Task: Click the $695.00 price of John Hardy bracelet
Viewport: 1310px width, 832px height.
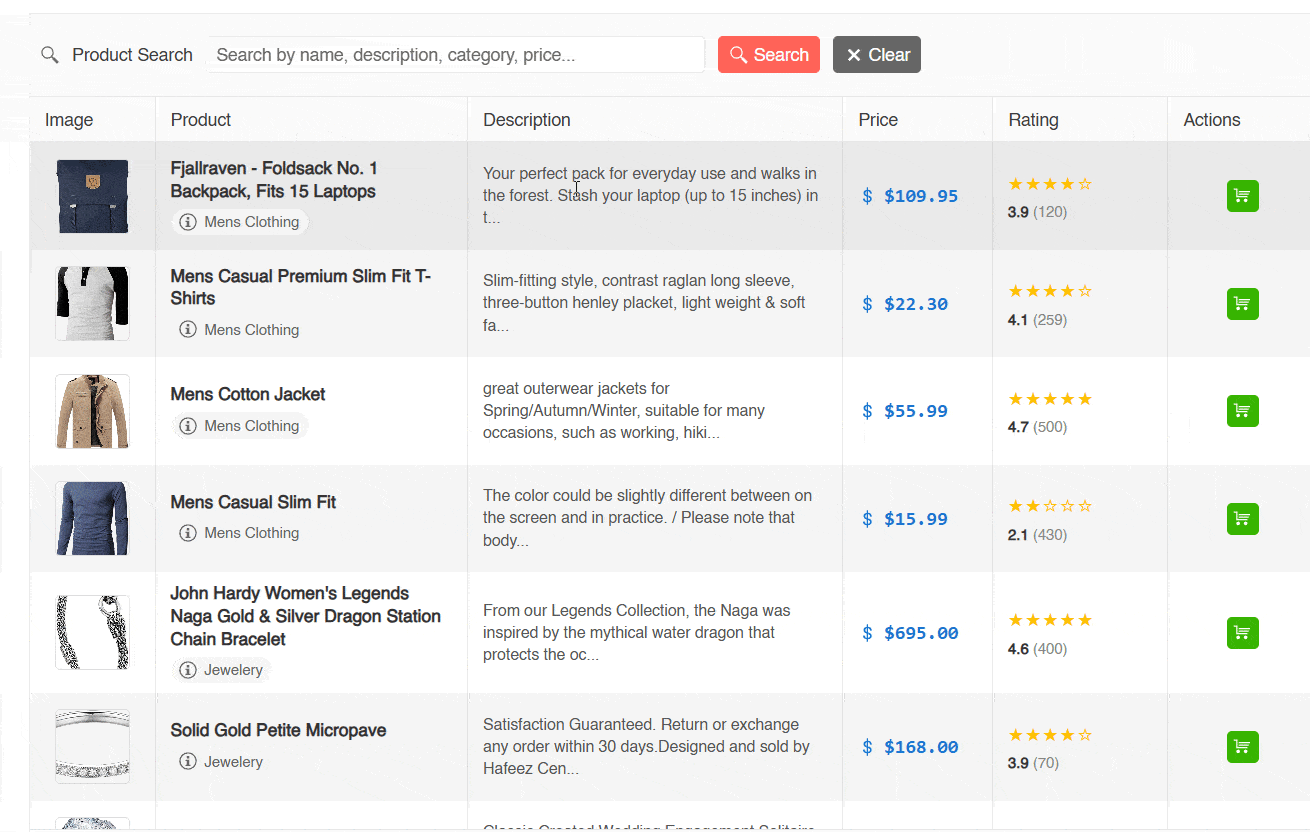Action: [x=921, y=633]
